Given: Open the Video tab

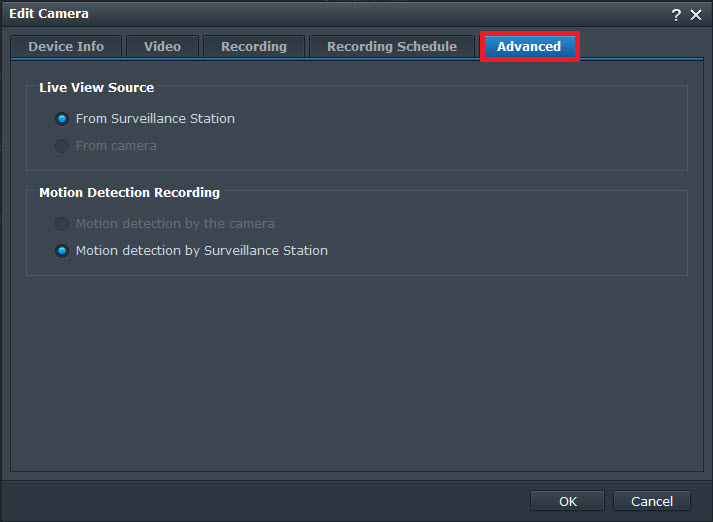Looking at the screenshot, I should [x=162, y=47].
